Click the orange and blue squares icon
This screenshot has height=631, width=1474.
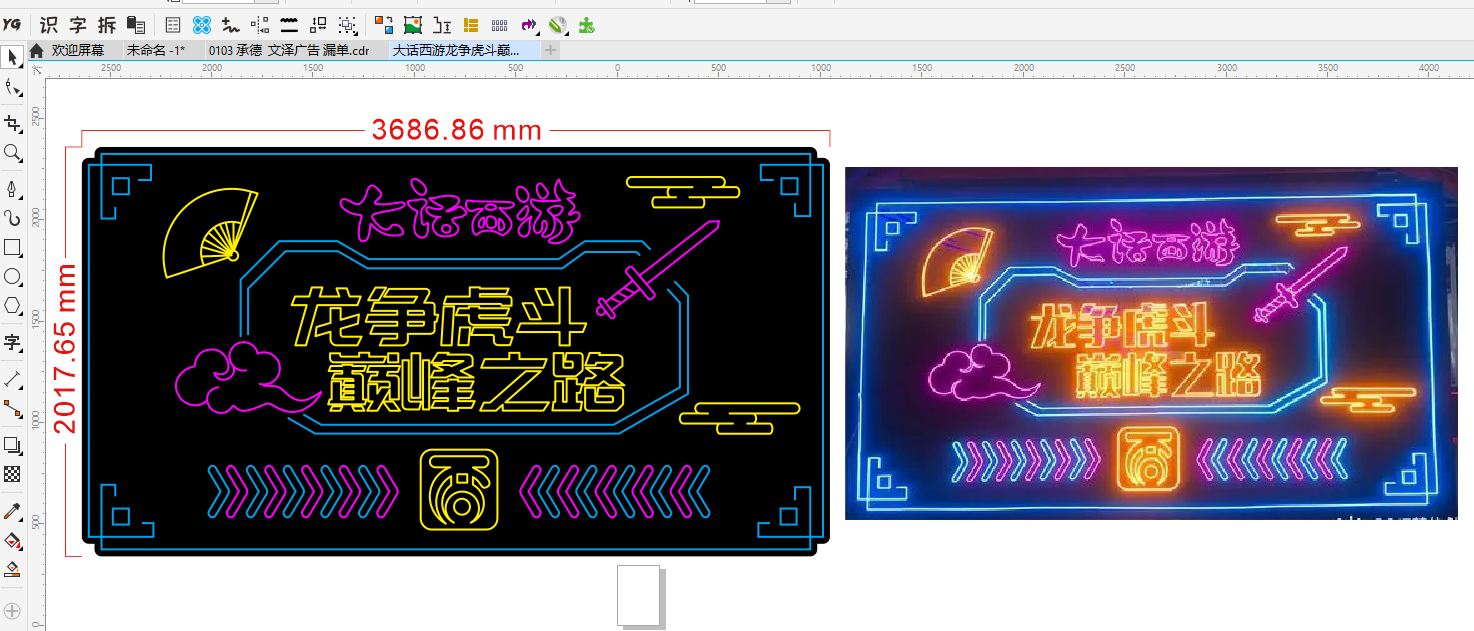click(x=383, y=25)
